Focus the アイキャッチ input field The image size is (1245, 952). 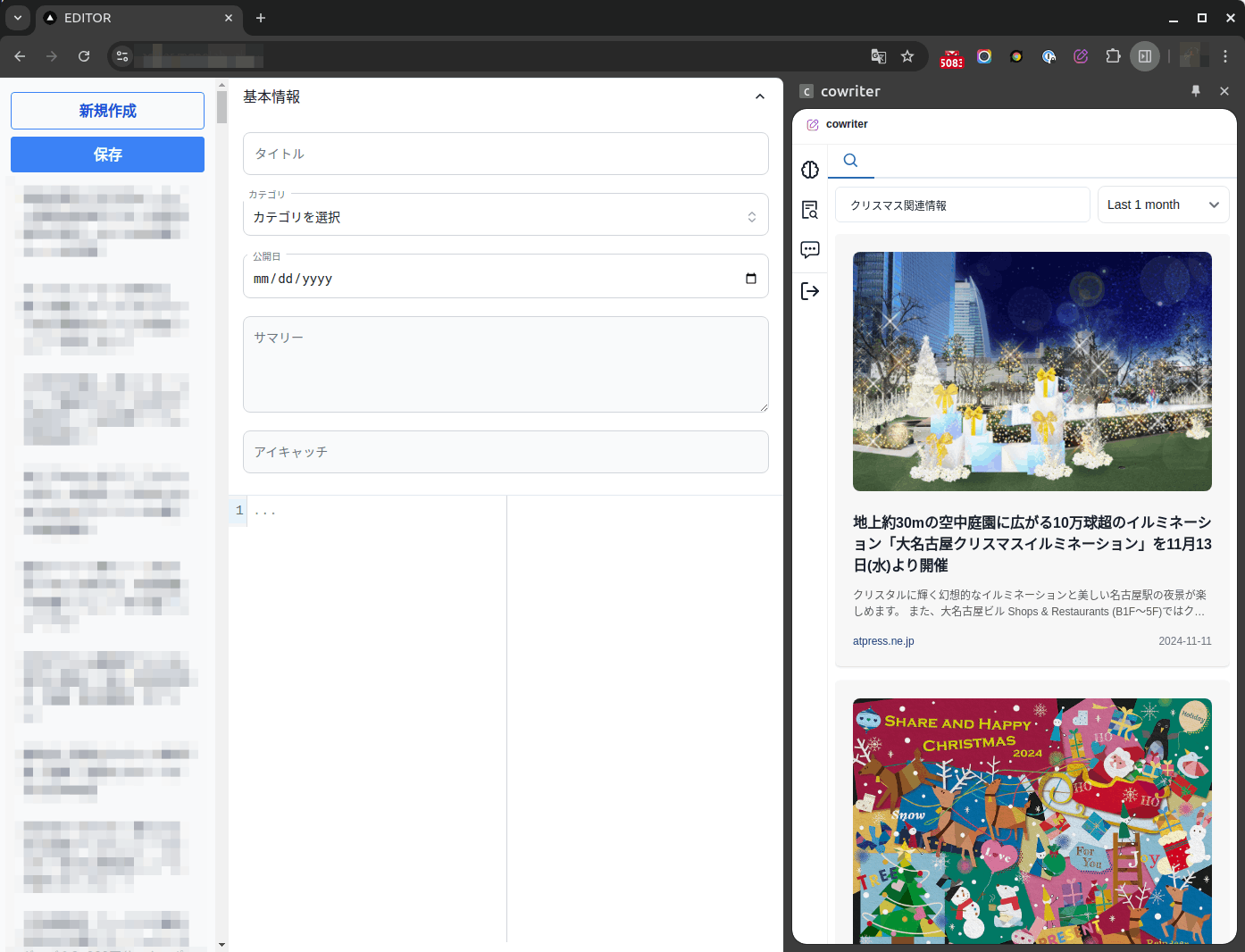(x=506, y=452)
